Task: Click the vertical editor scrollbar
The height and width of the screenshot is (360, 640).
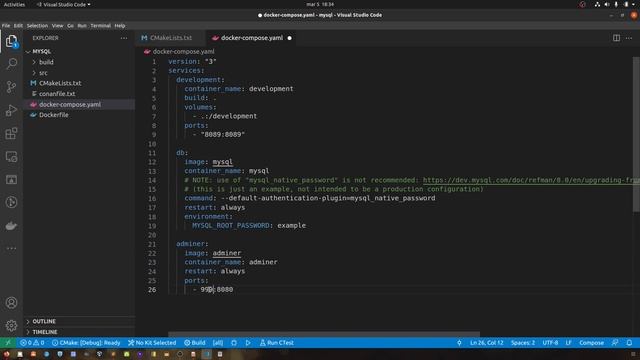Action: click(636, 135)
